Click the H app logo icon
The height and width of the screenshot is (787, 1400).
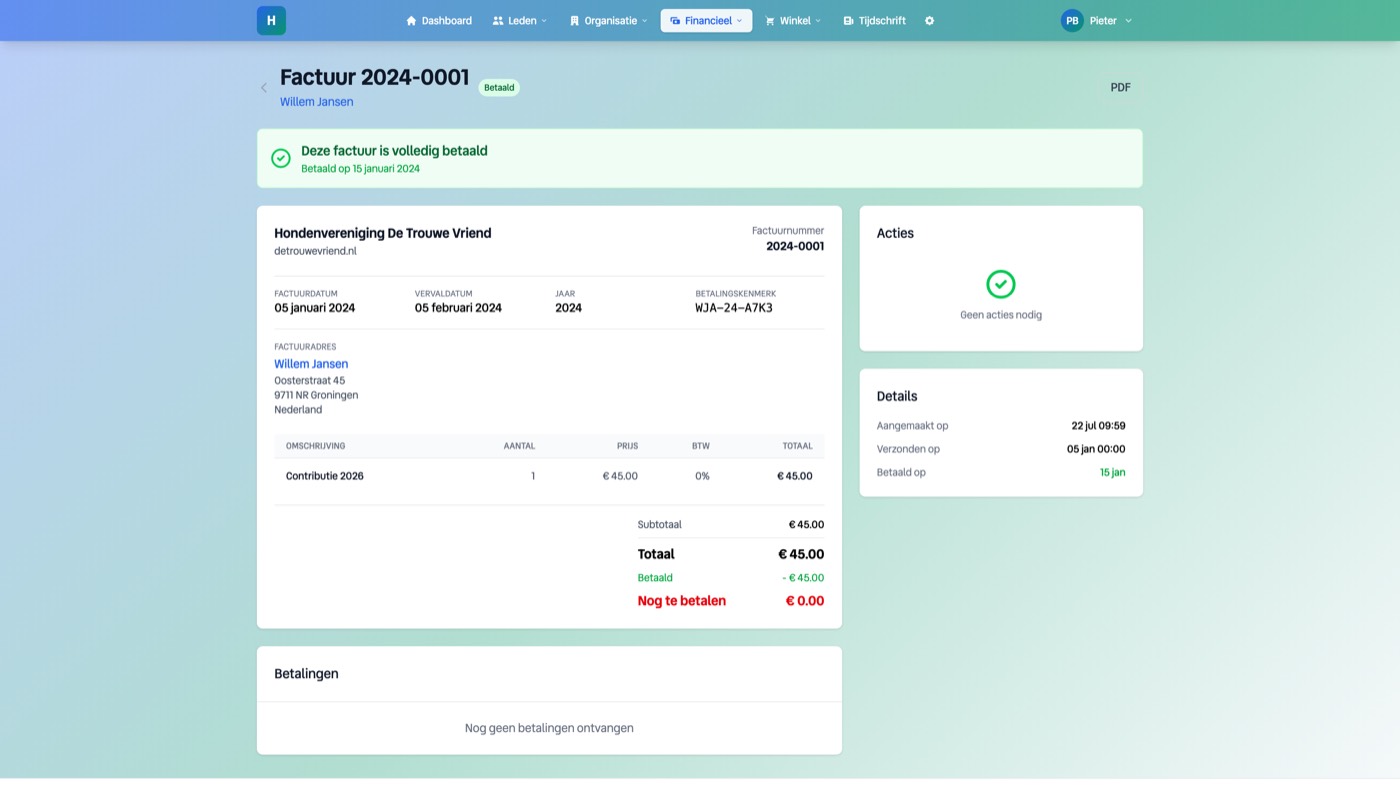pyautogui.click(x=271, y=20)
